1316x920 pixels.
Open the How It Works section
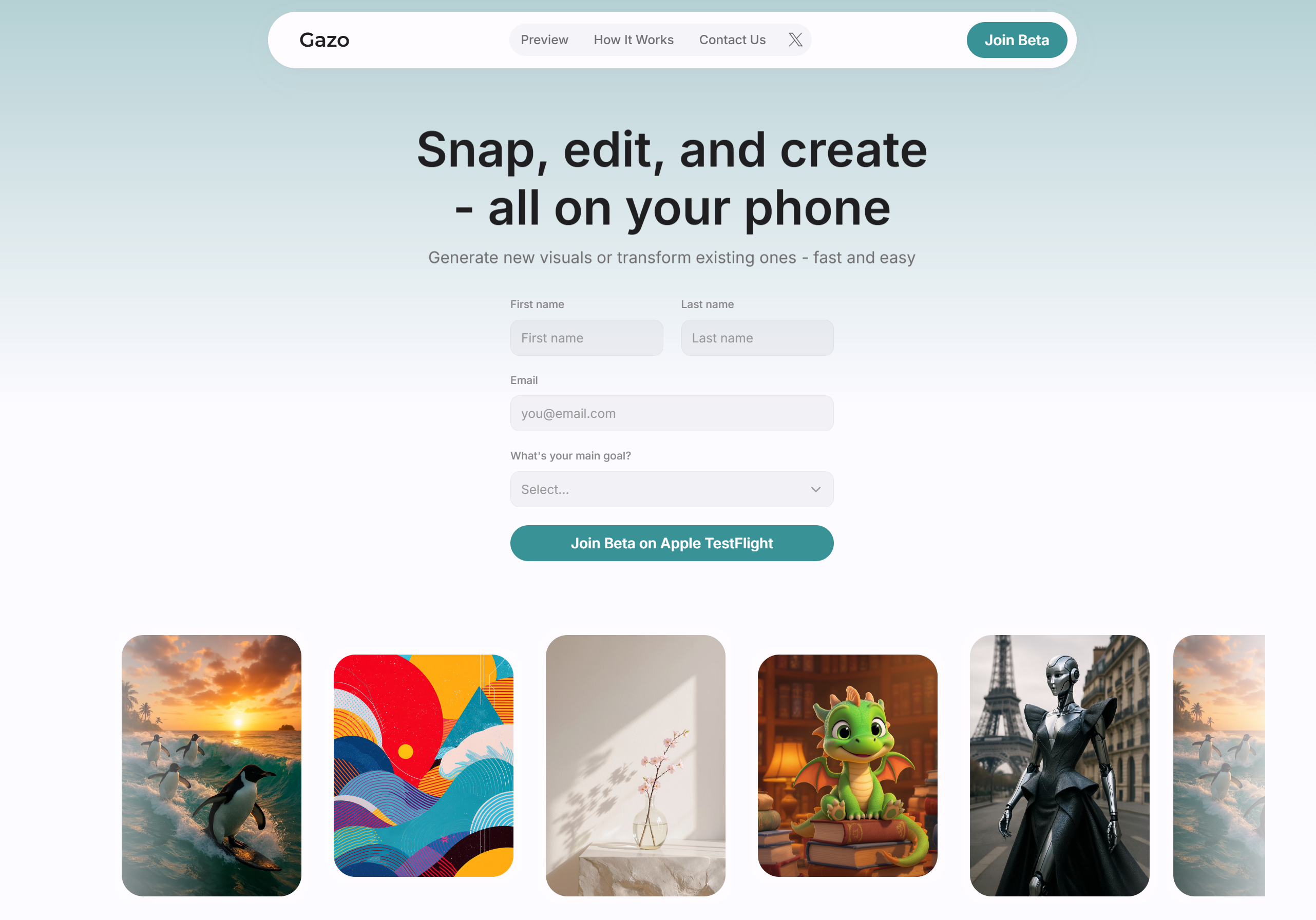click(633, 40)
